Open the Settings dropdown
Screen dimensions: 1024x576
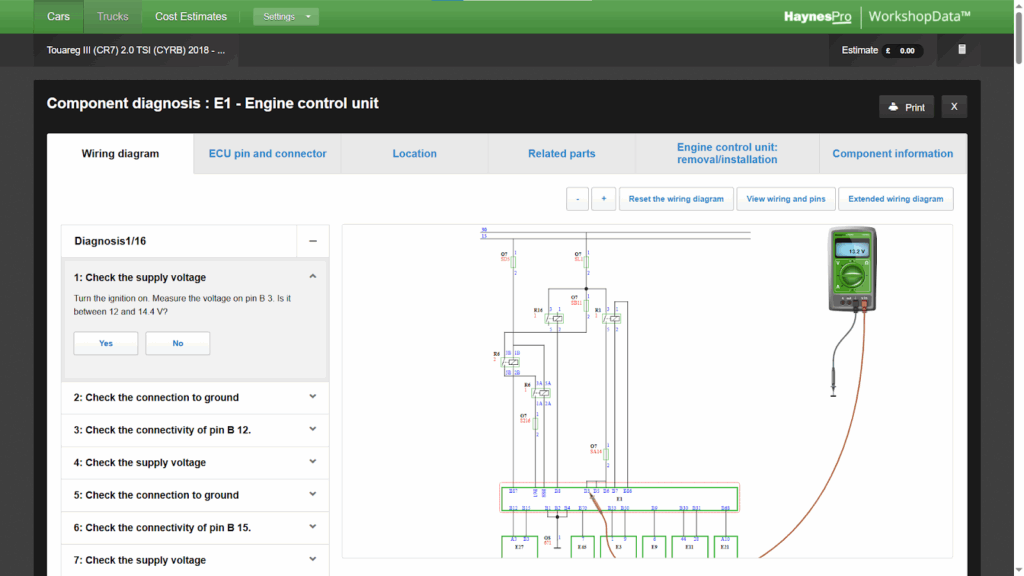coord(286,16)
